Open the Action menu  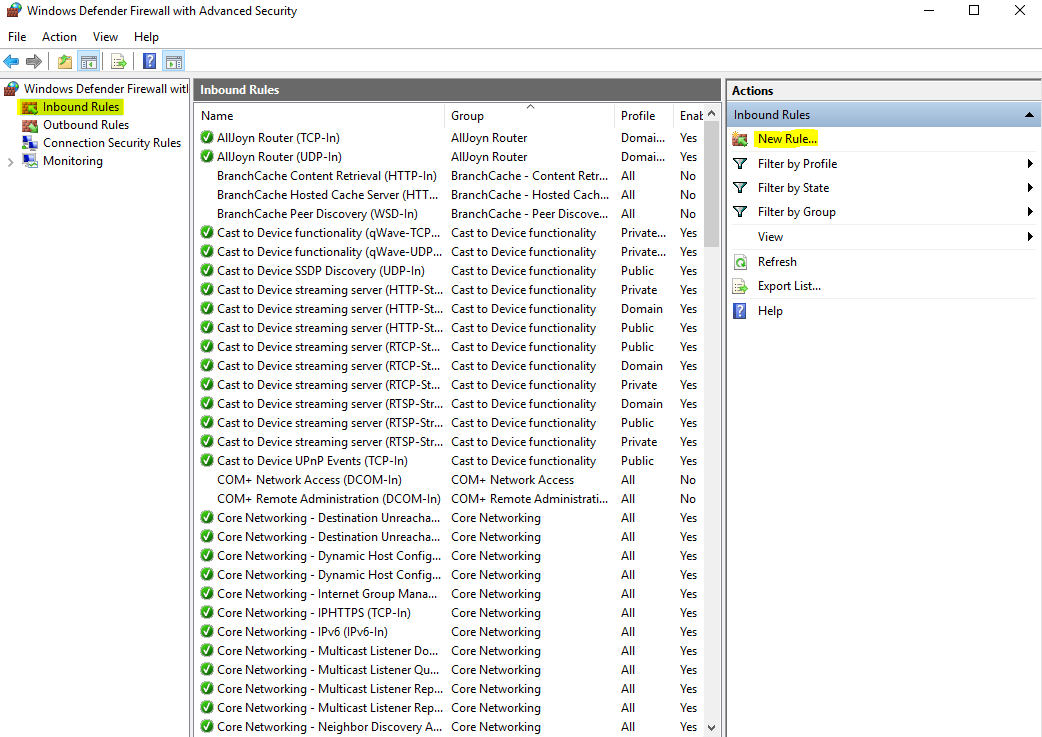[x=59, y=37]
